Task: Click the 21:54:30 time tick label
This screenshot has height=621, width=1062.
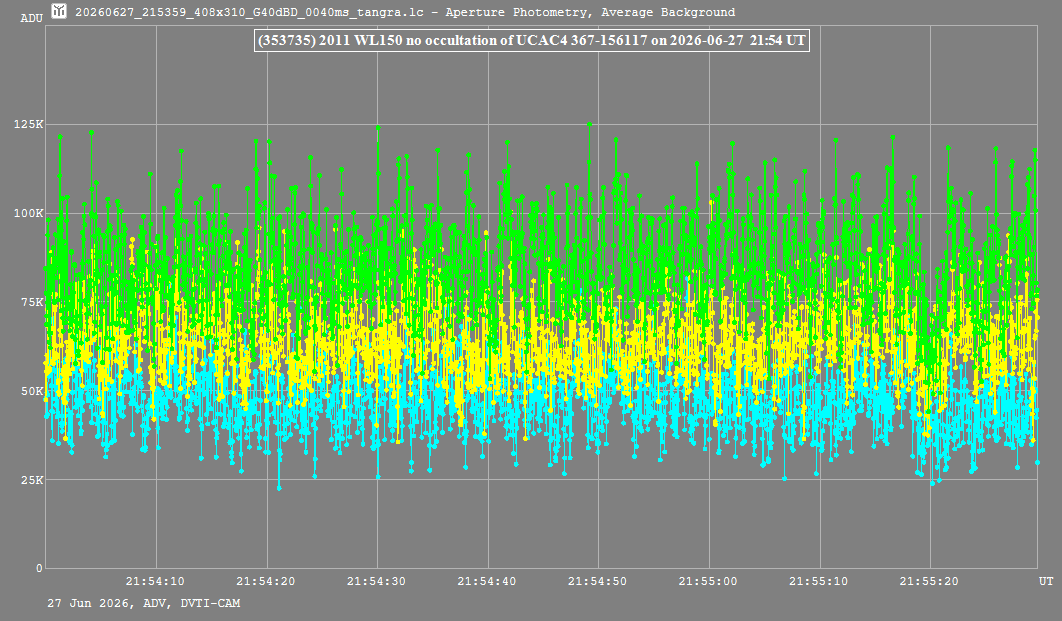Action: click(376, 581)
